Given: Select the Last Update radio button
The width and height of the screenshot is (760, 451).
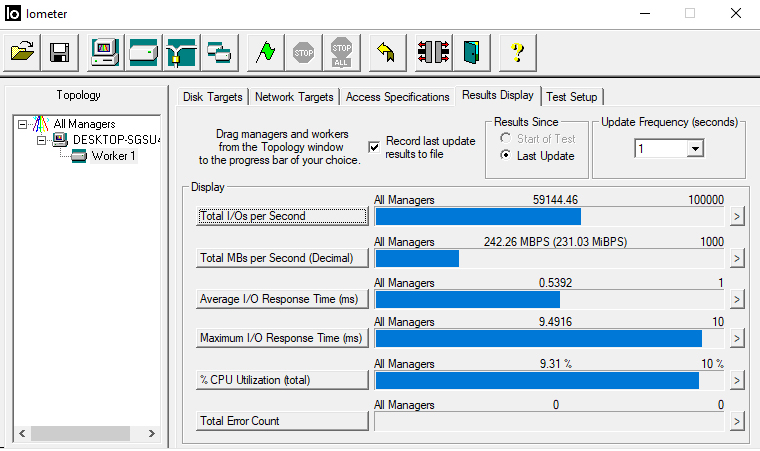Looking at the screenshot, I should [506, 156].
